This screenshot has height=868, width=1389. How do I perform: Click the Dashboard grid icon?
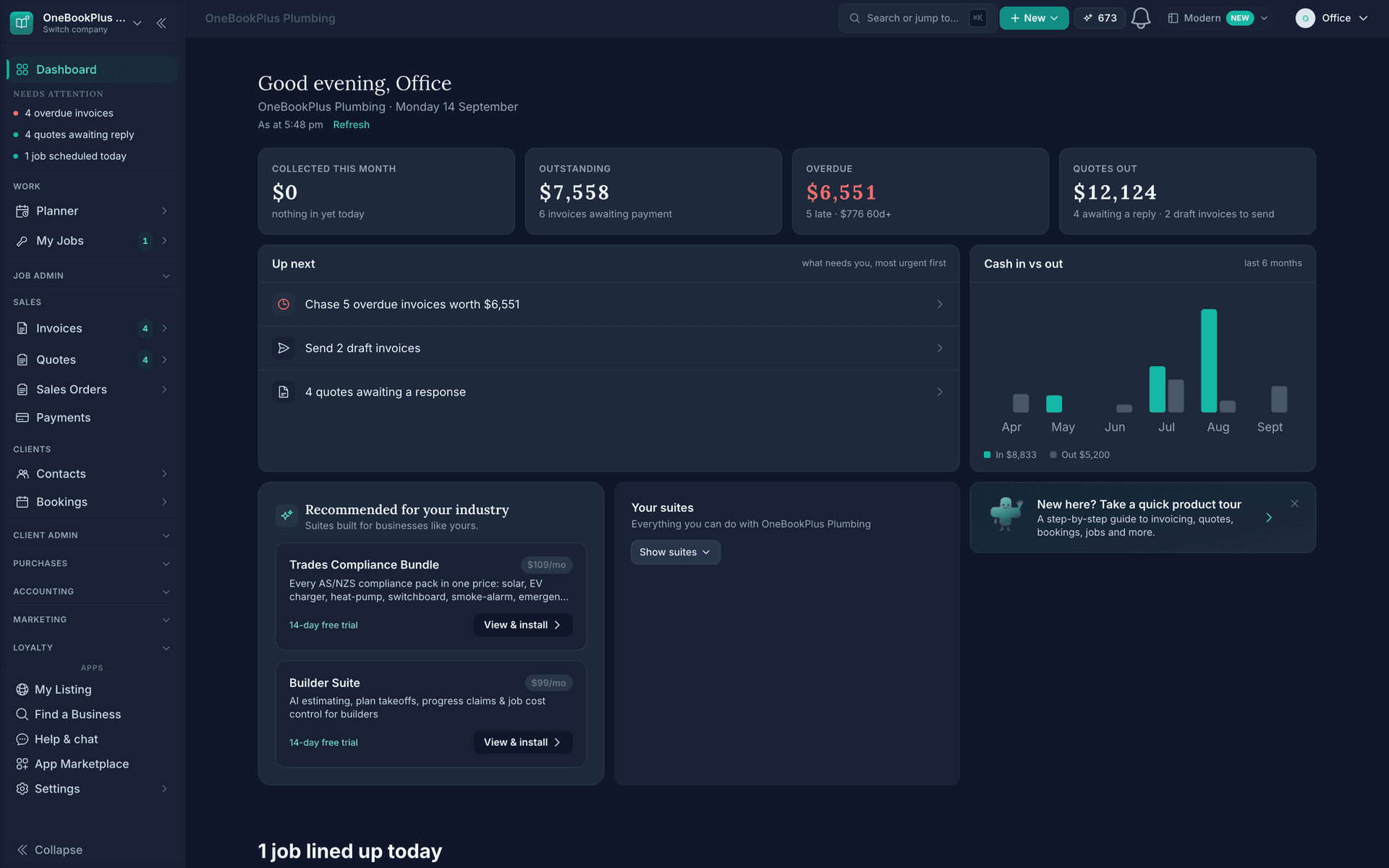tap(22, 69)
